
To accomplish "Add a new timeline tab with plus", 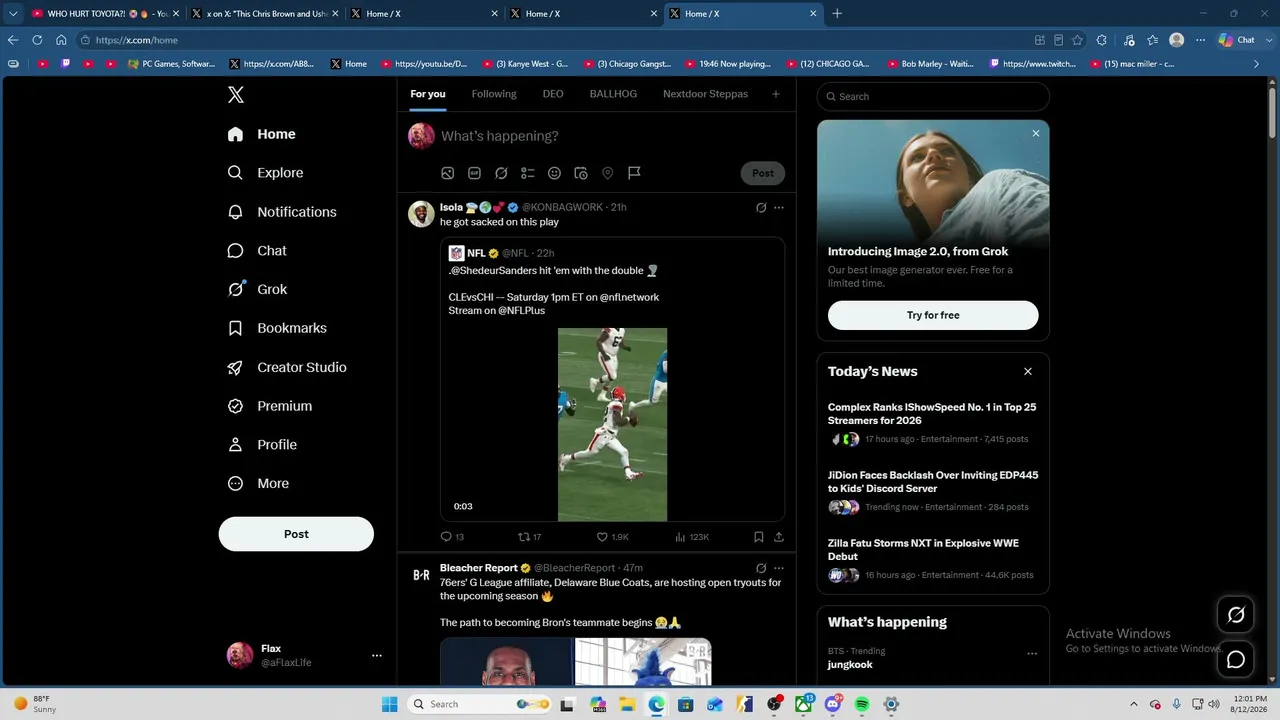I will [775, 94].
